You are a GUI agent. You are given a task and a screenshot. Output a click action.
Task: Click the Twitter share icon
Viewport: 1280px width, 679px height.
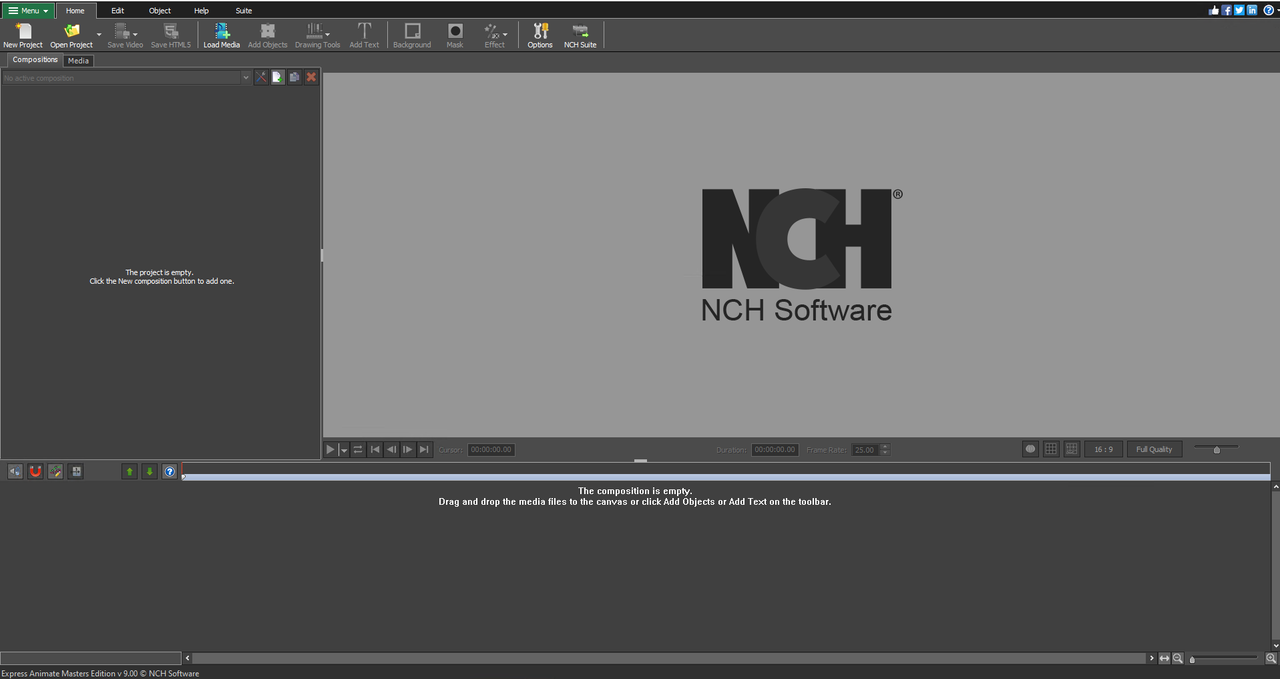(x=1240, y=10)
